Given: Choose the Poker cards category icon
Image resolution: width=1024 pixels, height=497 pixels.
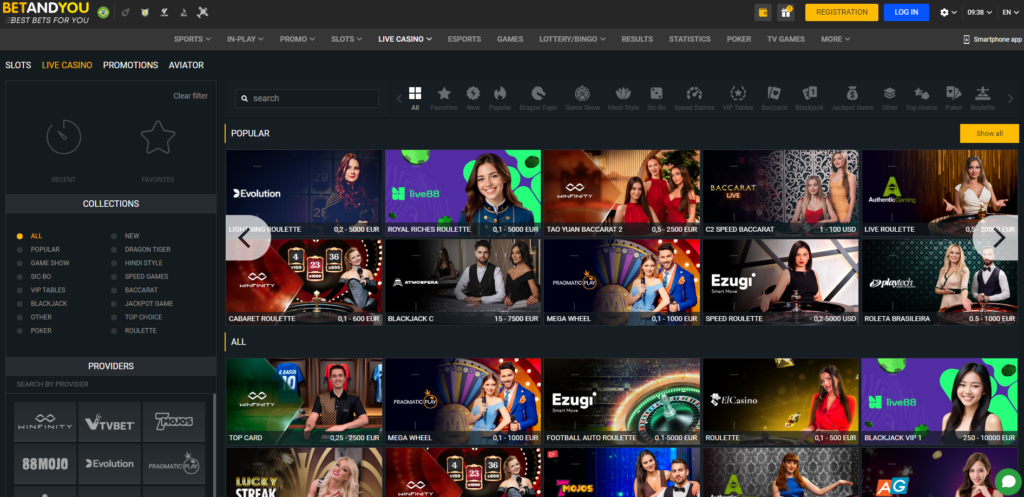Looking at the screenshot, I should tap(953, 93).
